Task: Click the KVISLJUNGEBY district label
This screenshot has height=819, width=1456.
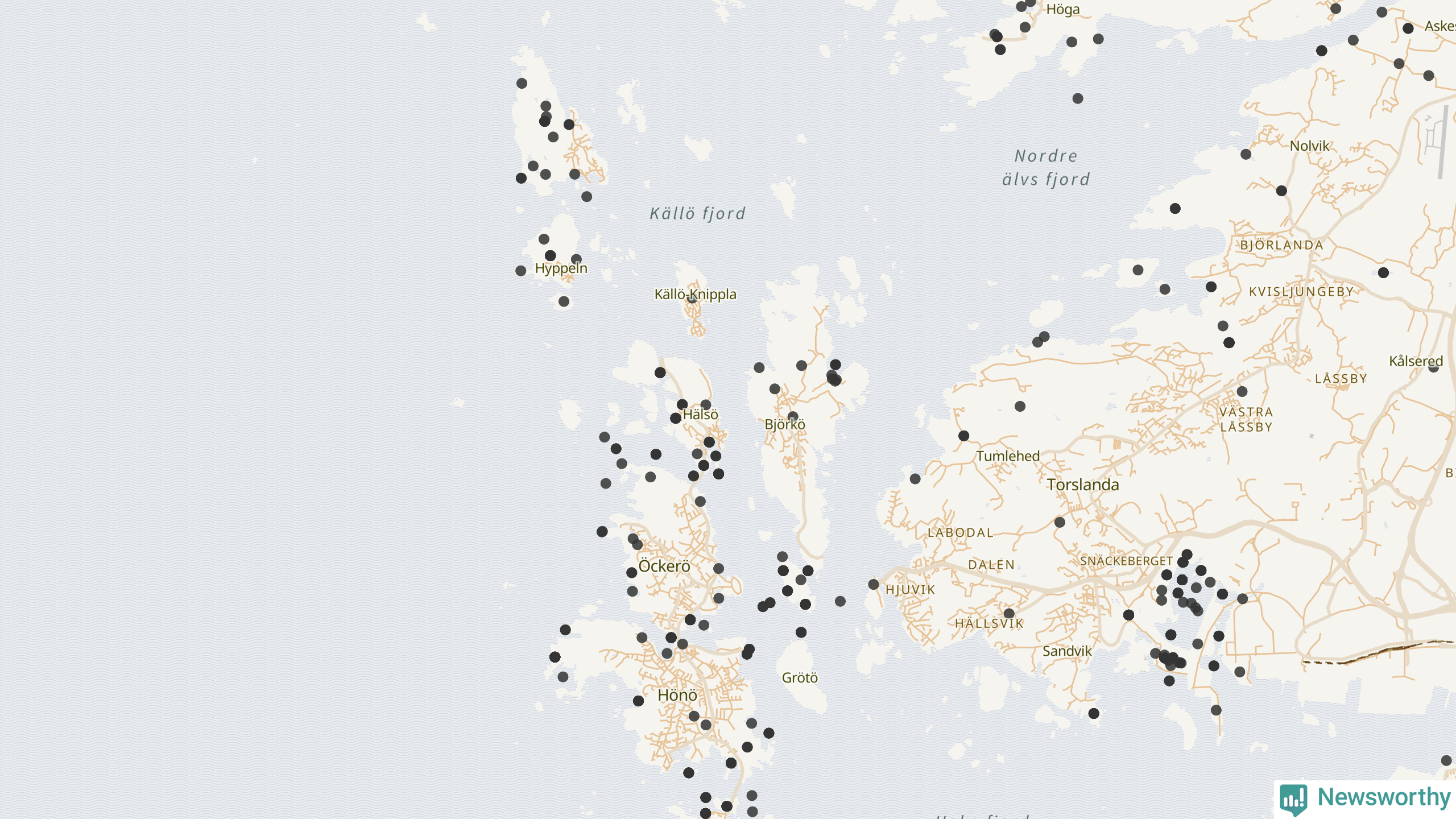Action: point(1301,292)
